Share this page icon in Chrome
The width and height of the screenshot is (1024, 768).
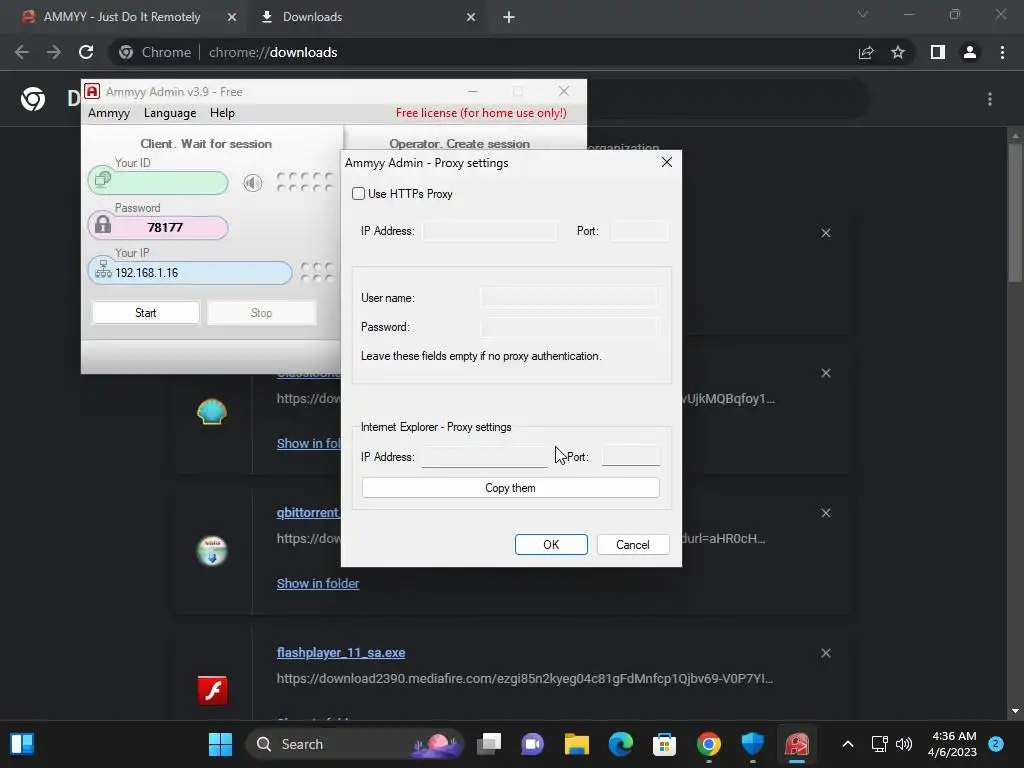point(866,52)
